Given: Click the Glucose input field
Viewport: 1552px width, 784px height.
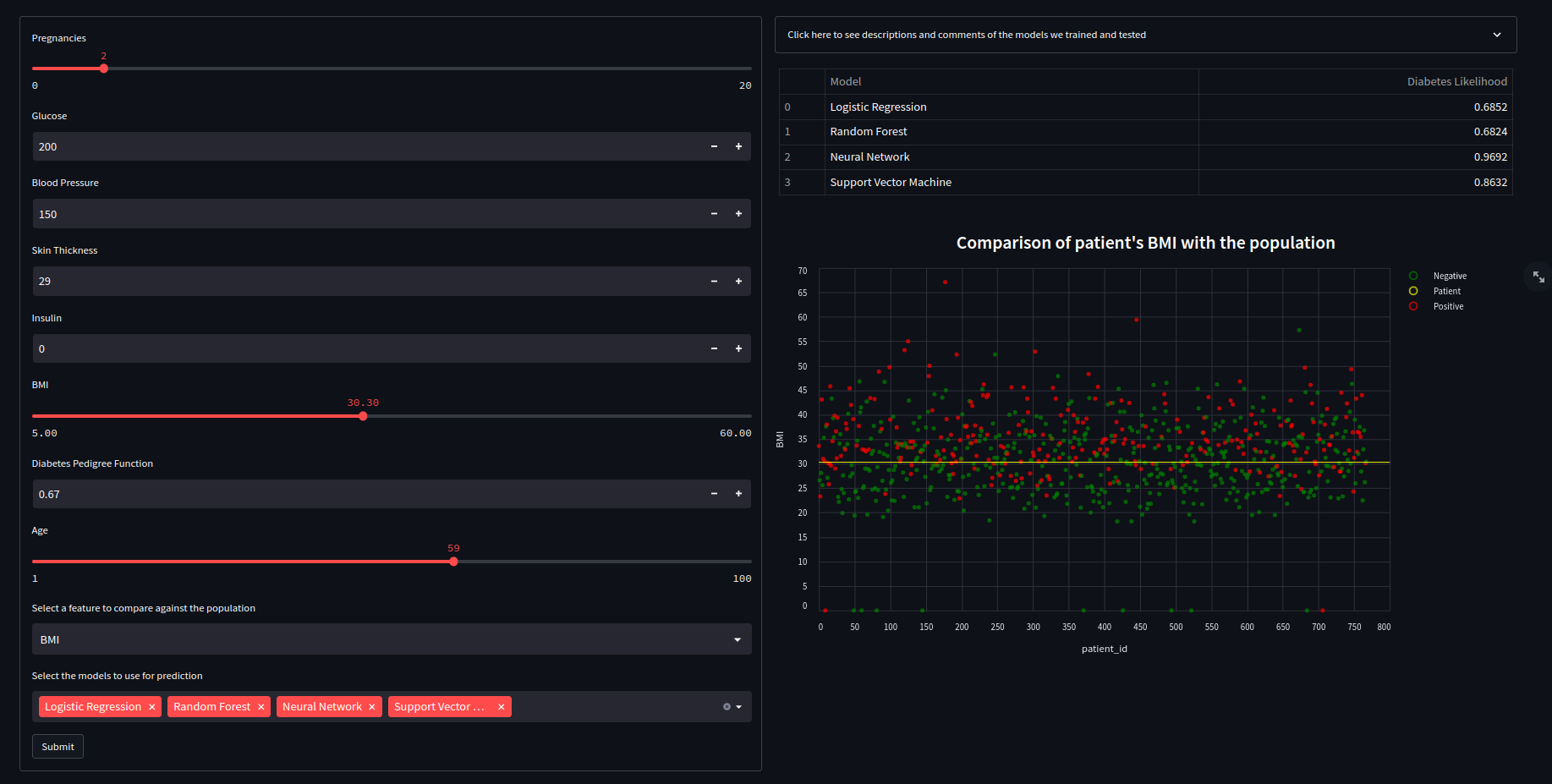Looking at the screenshot, I should click(364, 146).
